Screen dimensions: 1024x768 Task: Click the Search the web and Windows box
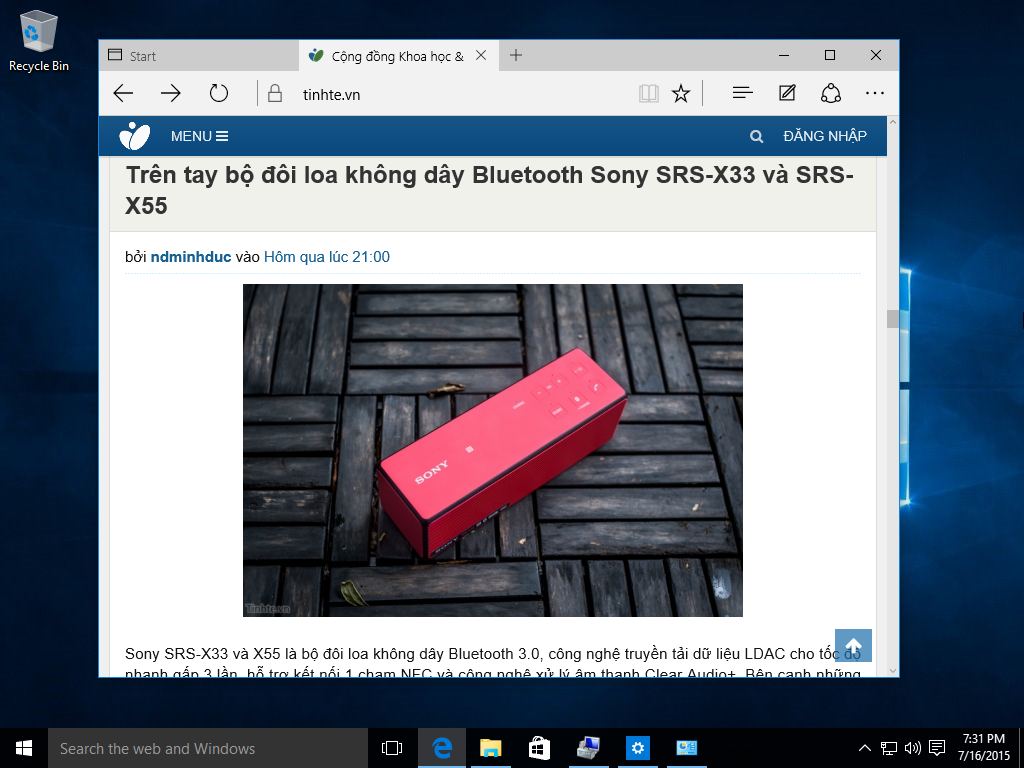[208, 748]
